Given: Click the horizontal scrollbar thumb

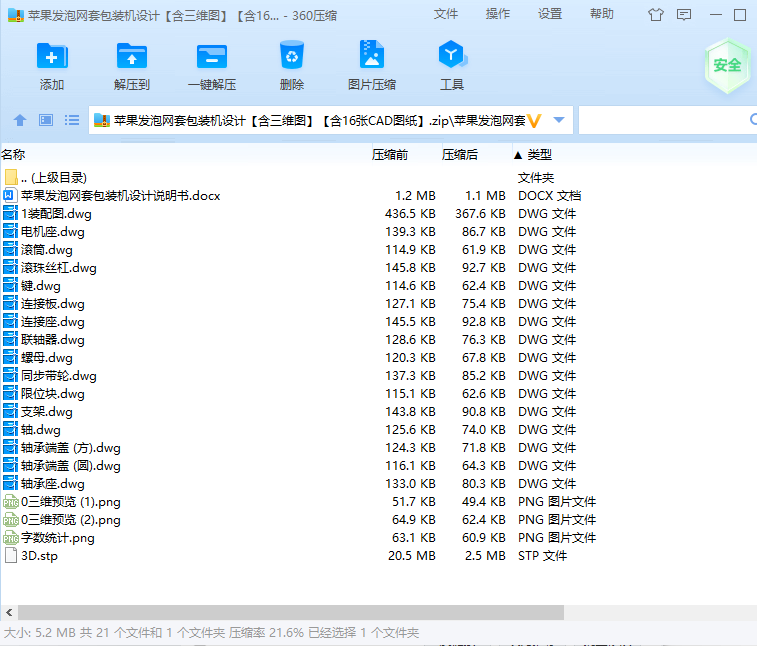Looking at the screenshot, I should (x=291, y=612).
